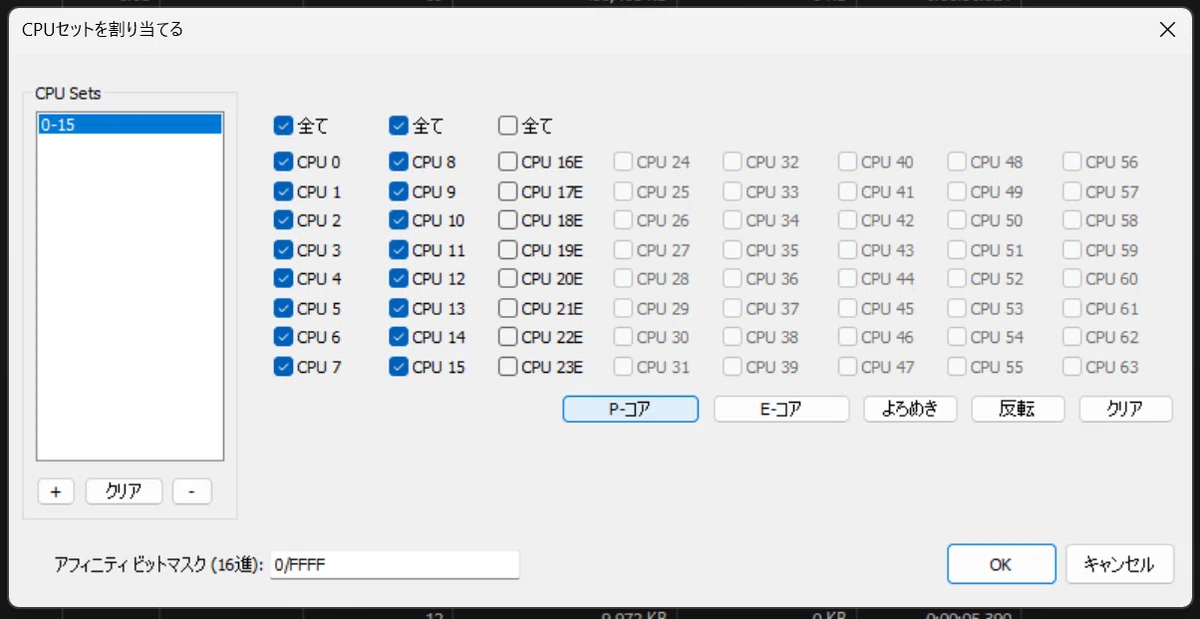Toggle the CPU 9 checkbox
The height and width of the screenshot is (619, 1200).
coord(399,191)
